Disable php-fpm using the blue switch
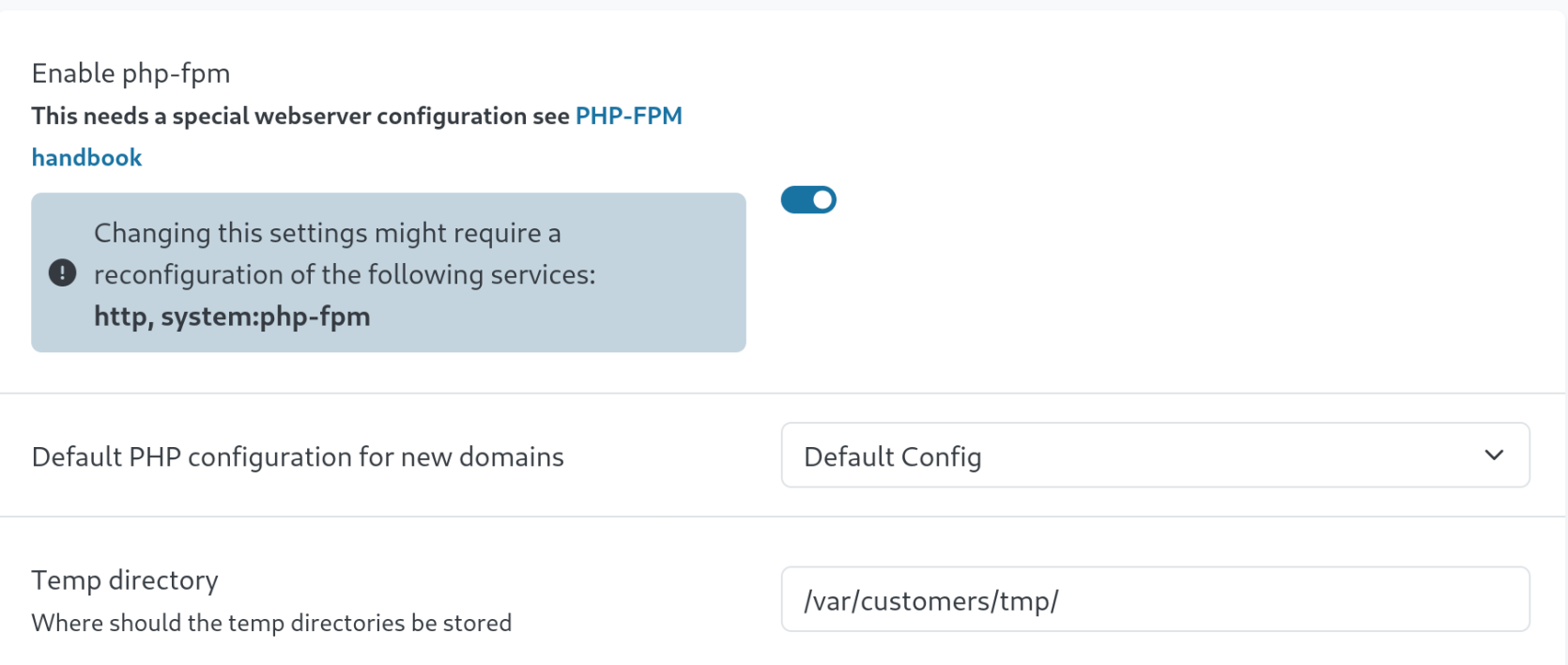1568x665 pixels. [x=808, y=200]
